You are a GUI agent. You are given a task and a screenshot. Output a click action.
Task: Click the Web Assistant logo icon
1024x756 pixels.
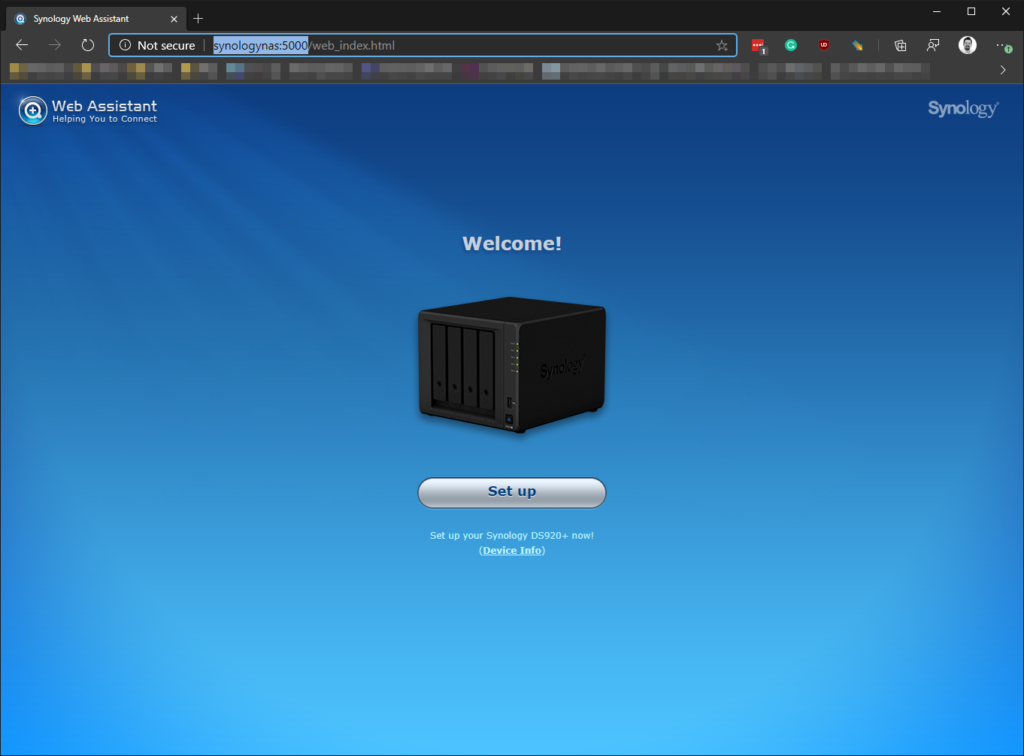33,110
